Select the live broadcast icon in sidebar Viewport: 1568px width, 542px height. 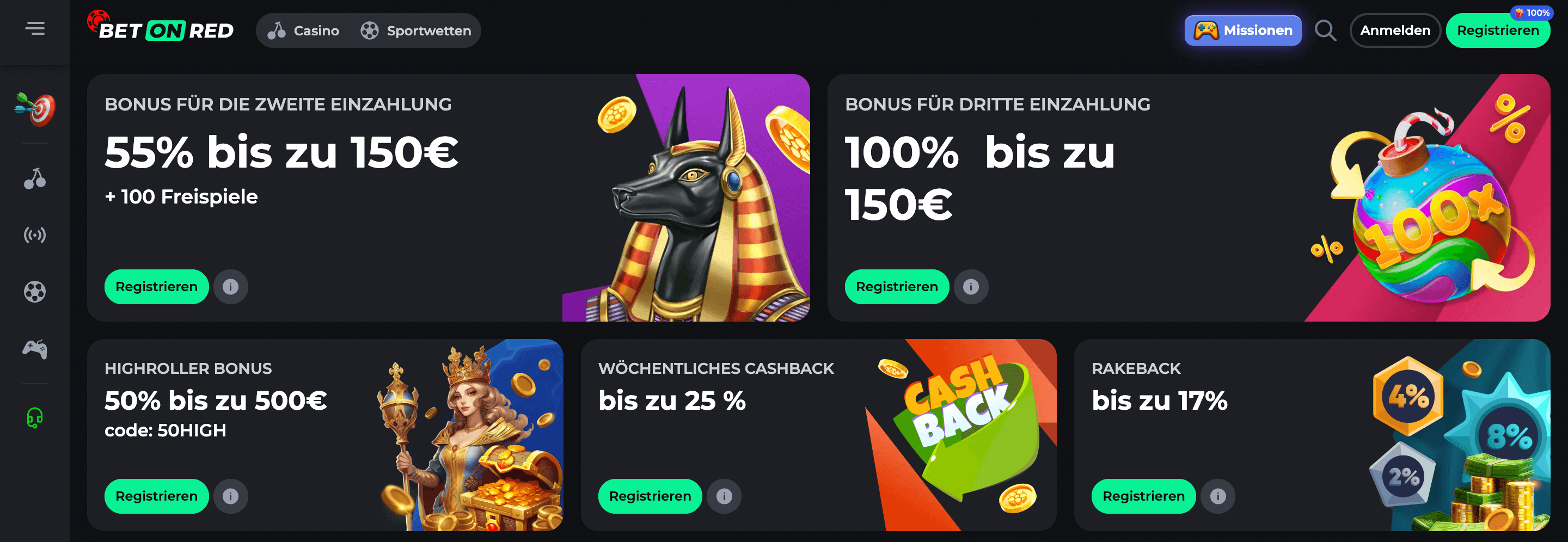click(35, 235)
